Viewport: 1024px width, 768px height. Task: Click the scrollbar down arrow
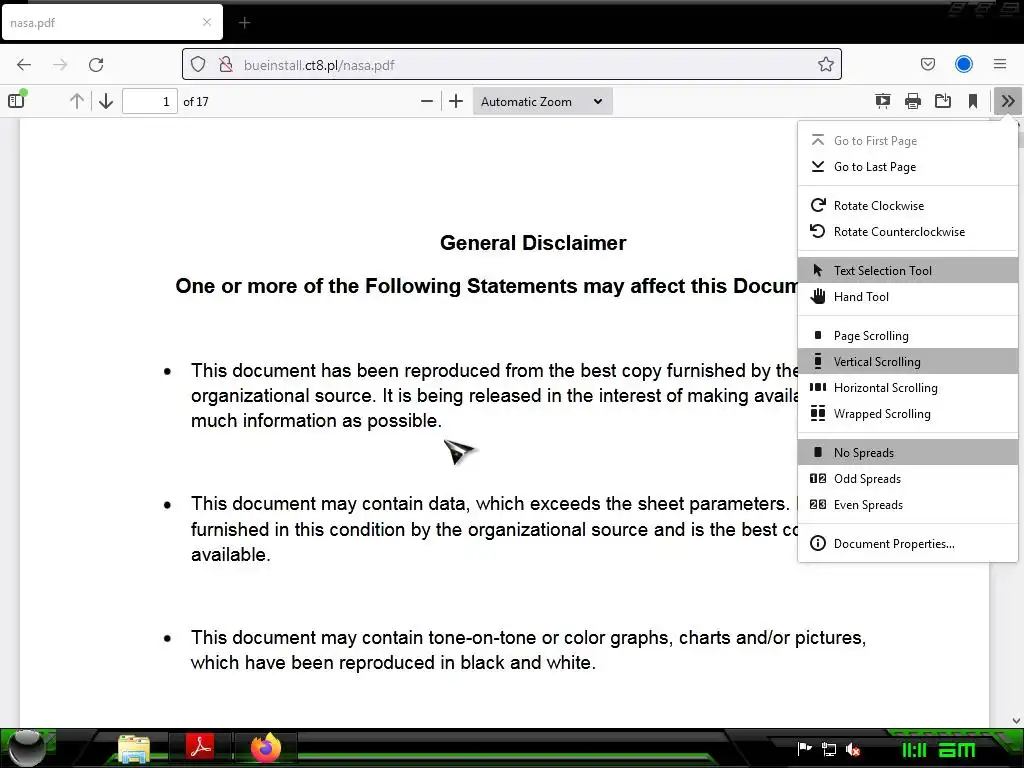(1016, 721)
